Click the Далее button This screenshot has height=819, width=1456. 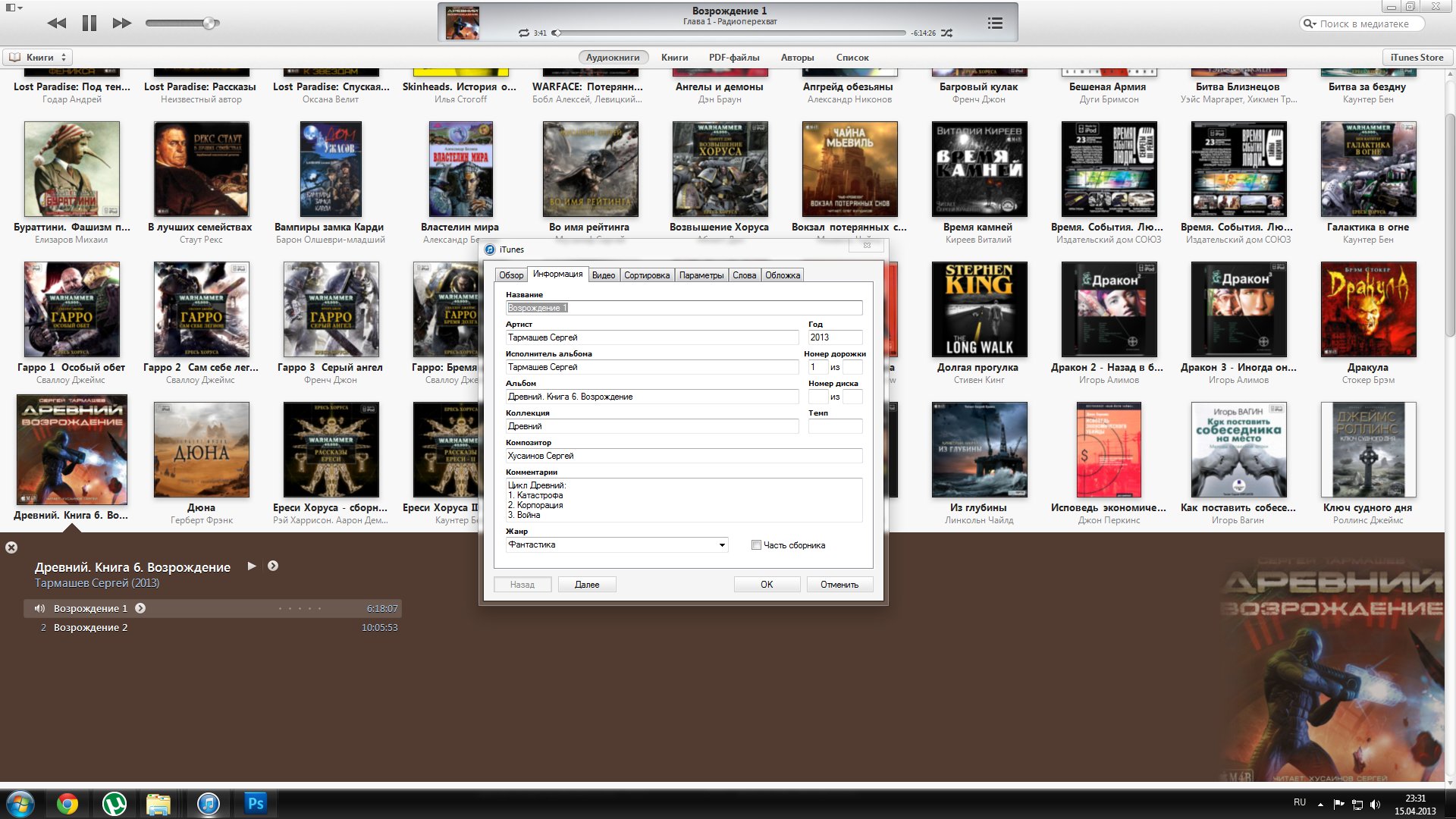click(587, 585)
